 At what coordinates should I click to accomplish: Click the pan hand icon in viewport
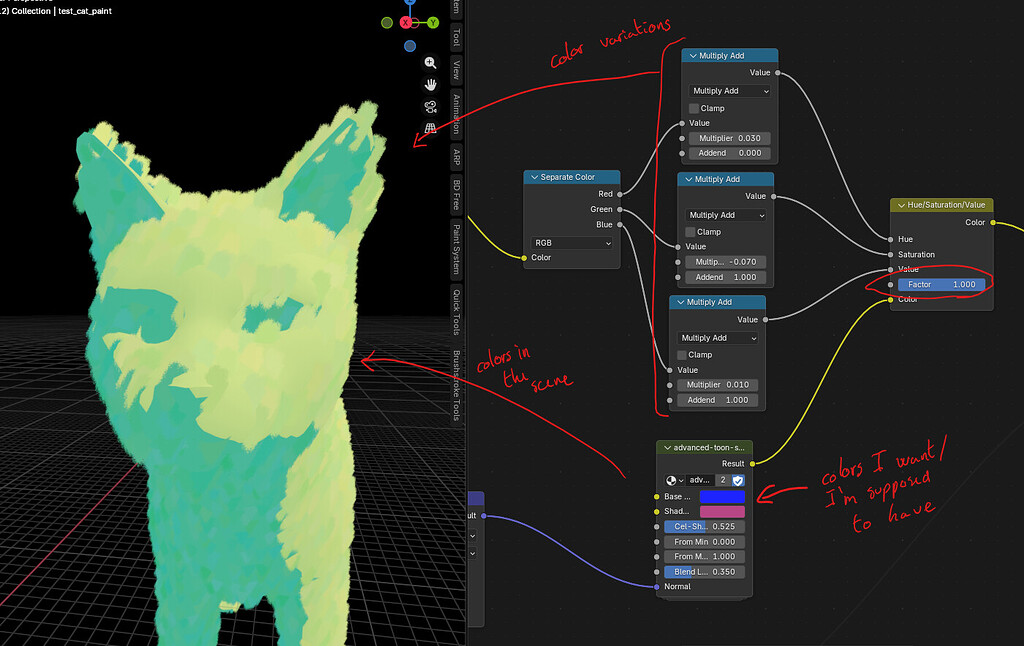point(430,85)
